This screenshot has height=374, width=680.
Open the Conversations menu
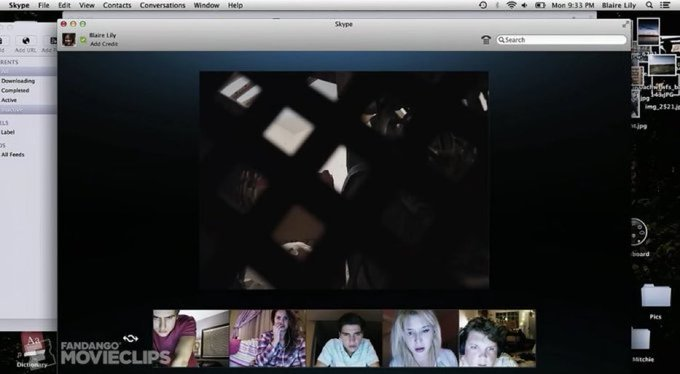point(163,5)
